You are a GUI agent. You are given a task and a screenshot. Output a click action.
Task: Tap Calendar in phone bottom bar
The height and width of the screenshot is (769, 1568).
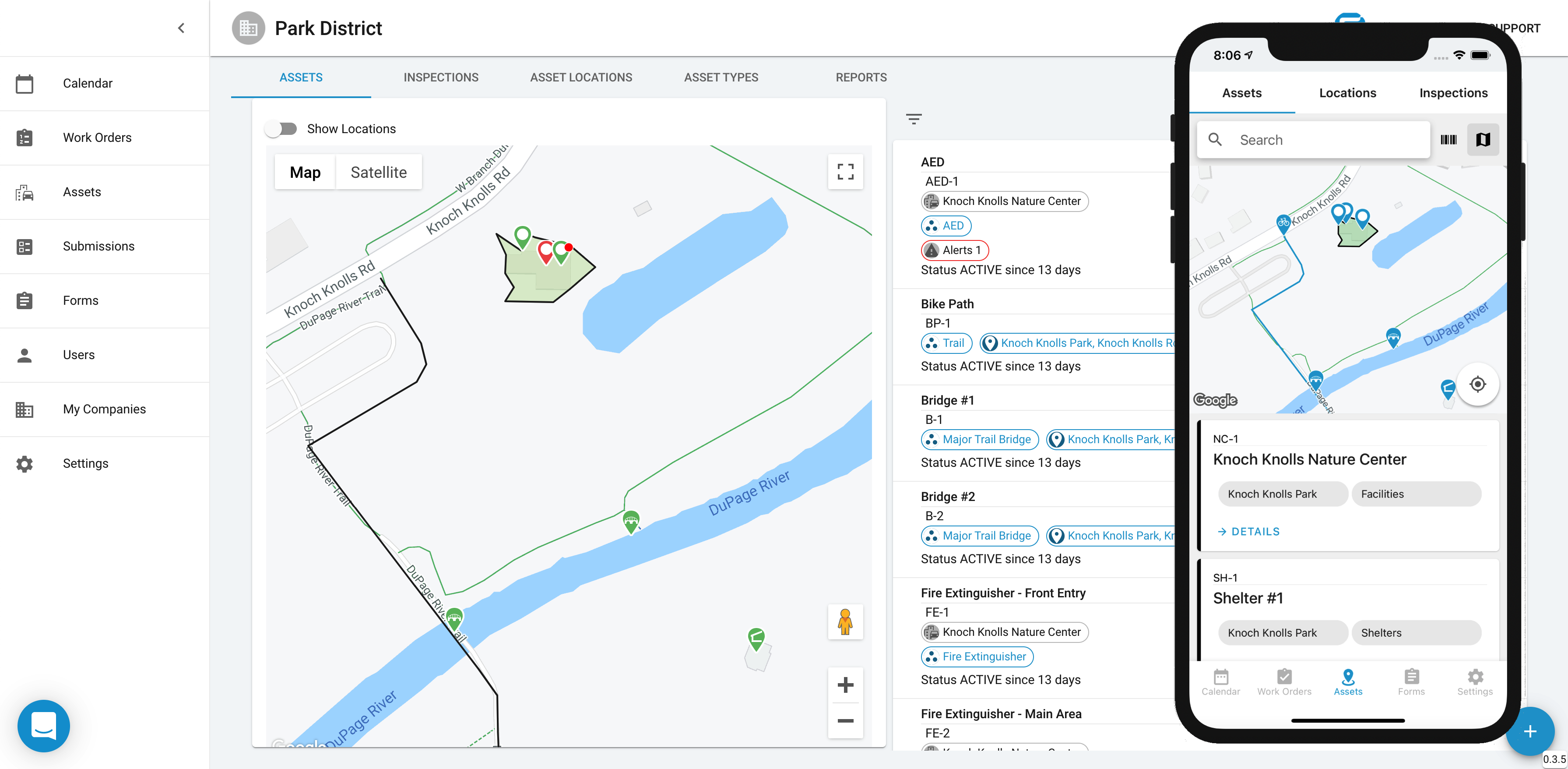click(x=1220, y=683)
